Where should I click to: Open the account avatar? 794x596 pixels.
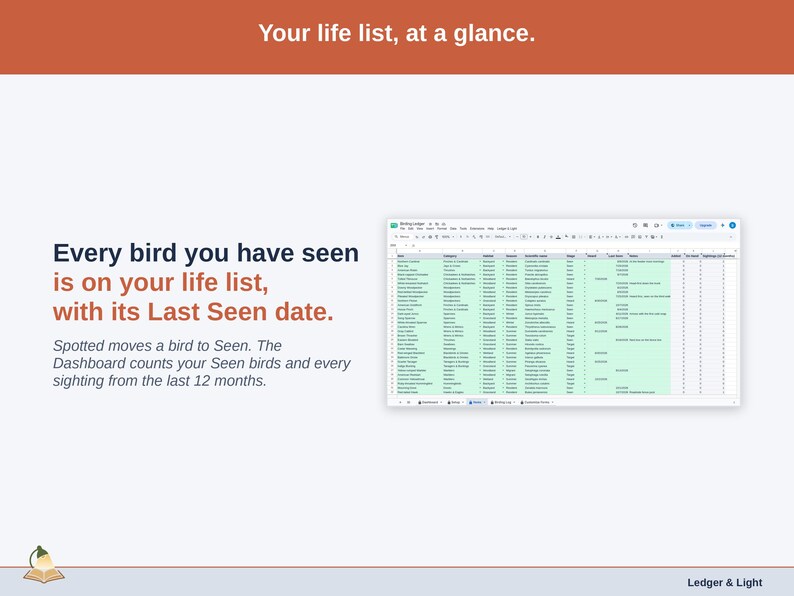(x=732, y=225)
